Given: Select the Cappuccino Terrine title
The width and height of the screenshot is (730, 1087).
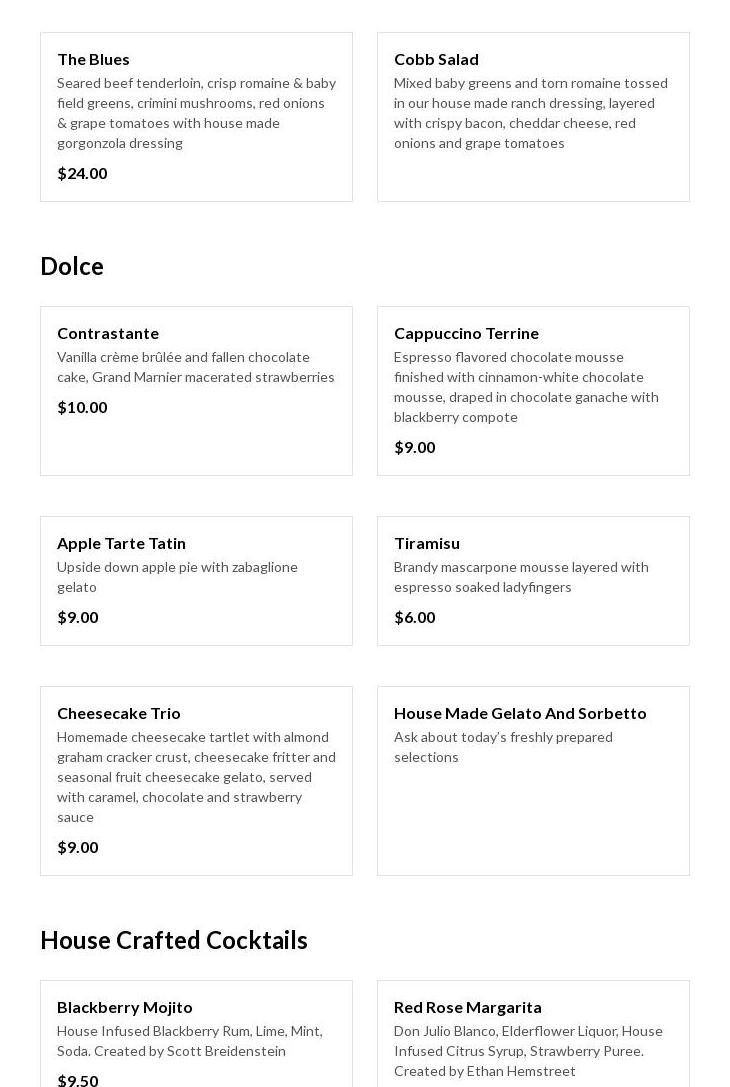Looking at the screenshot, I should tap(466, 333).
